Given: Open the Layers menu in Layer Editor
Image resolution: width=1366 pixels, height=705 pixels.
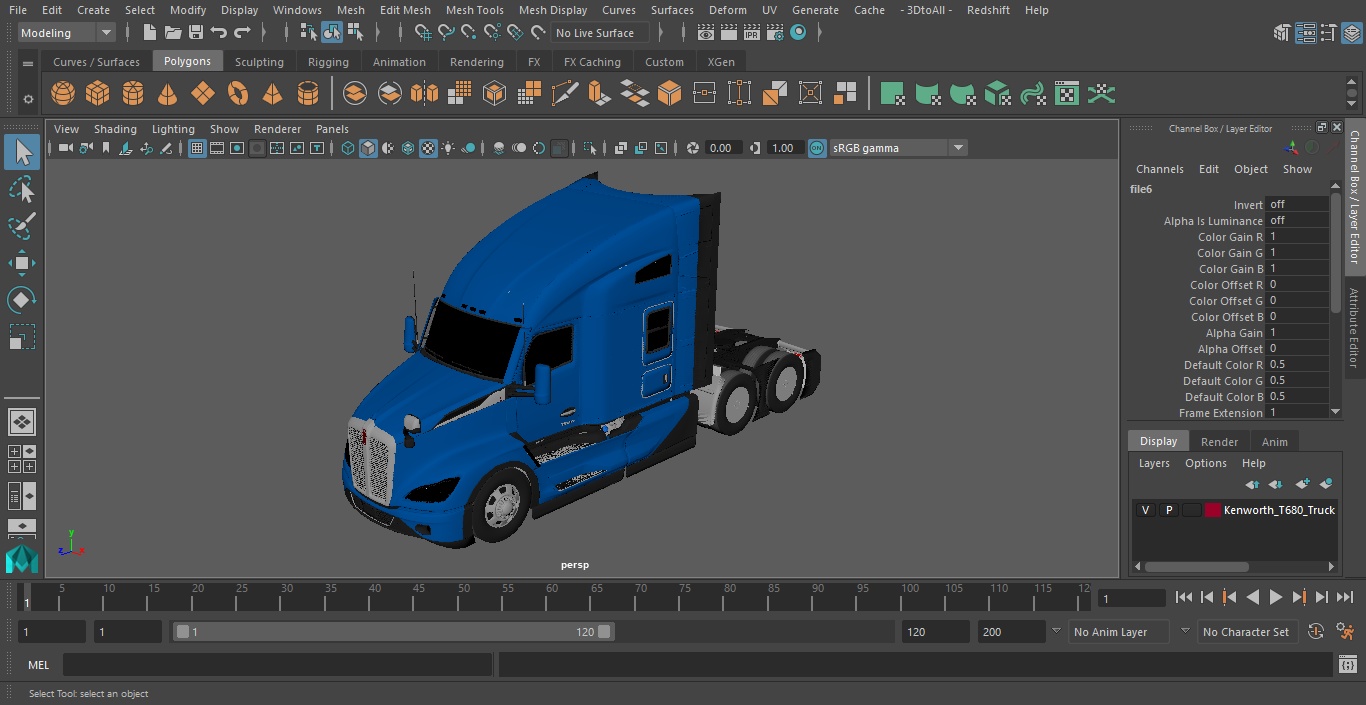Looking at the screenshot, I should (x=1154, y=463).
